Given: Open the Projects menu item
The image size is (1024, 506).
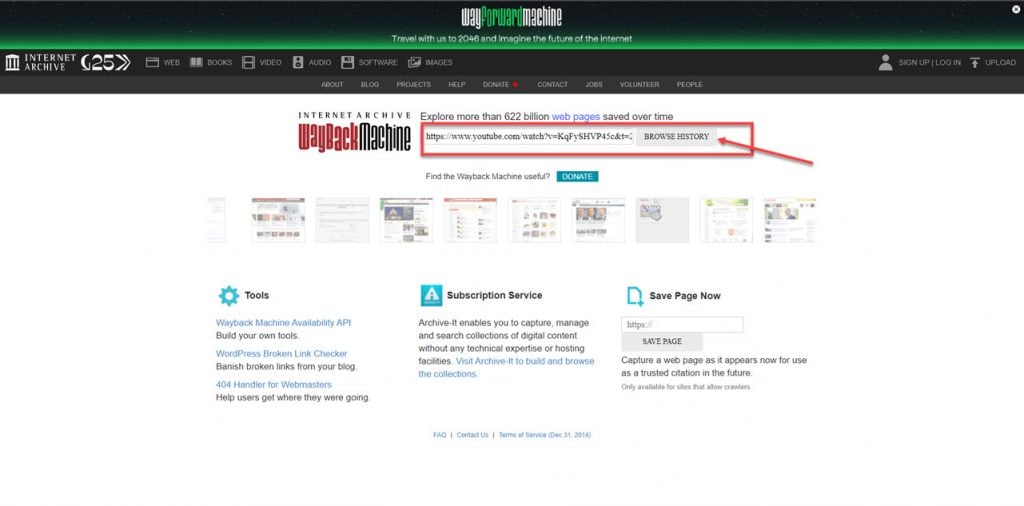Looking at the screenshot, I should (413, 85).
